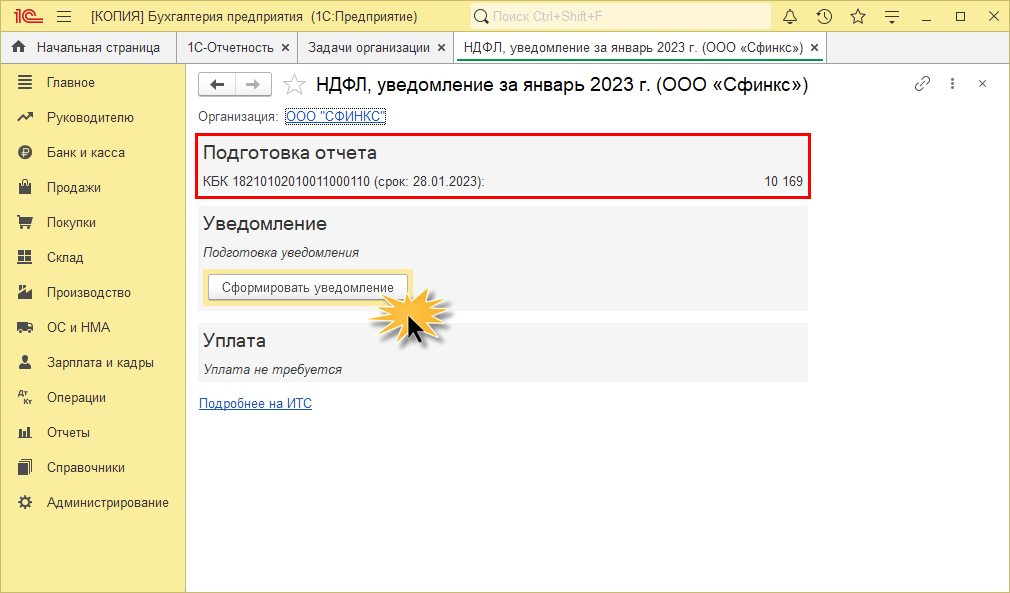1010x593 pixels.
Task: Open Руководителю section
Action: (x=93, y=117)
